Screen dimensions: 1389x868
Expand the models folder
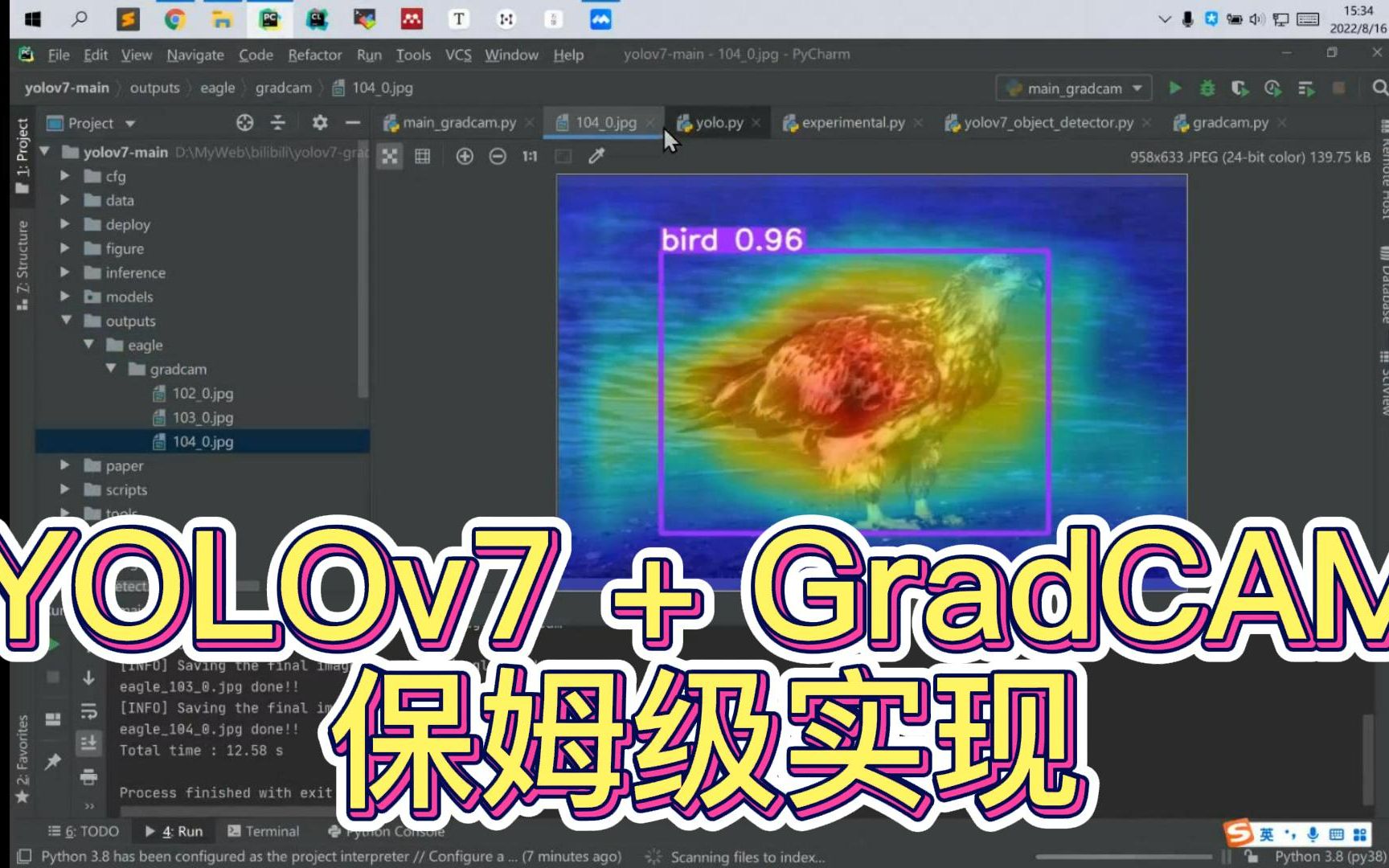(66, 297)
